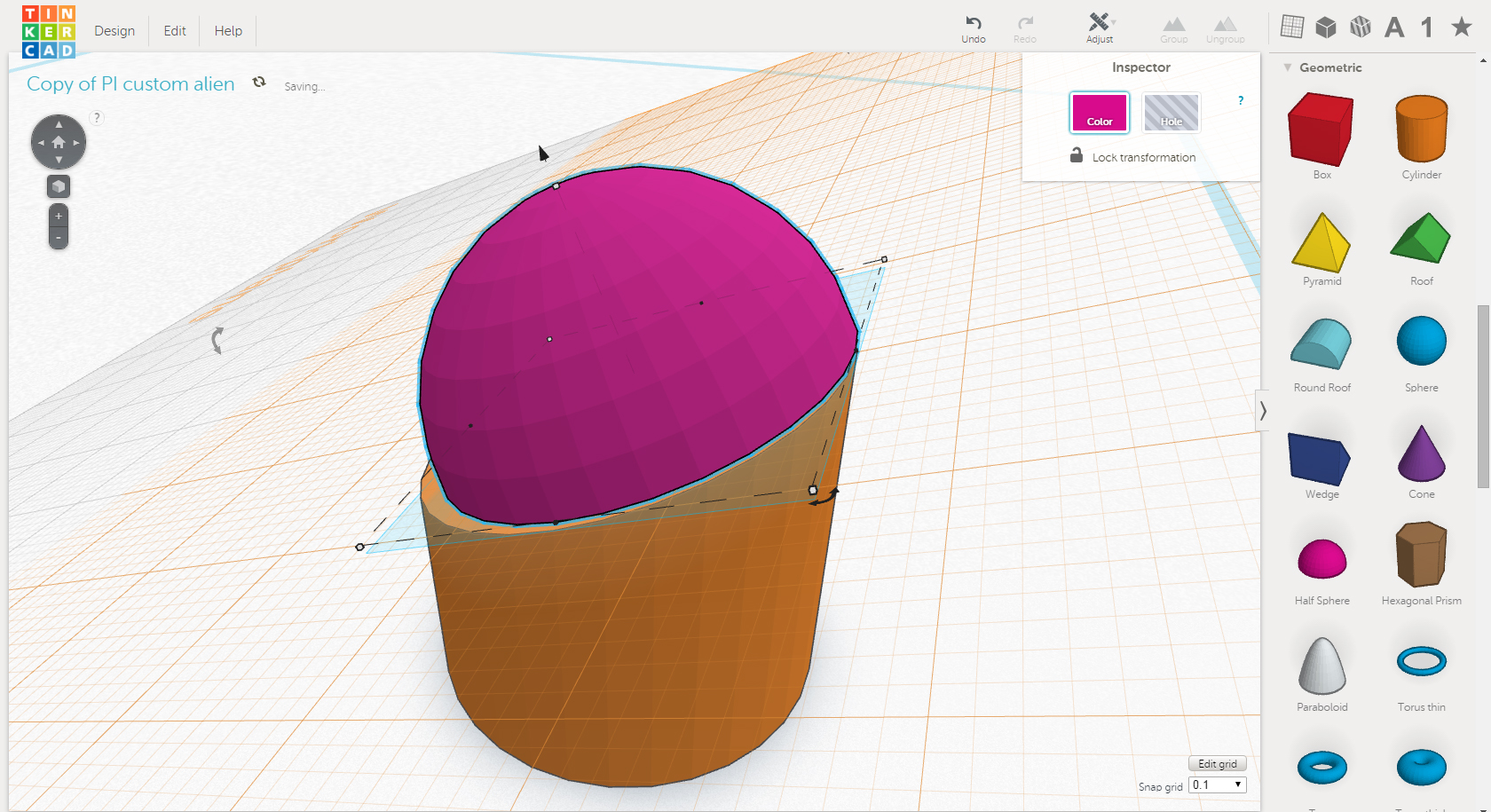Toggle Lock transformation
The image size is (1491, 812).
coord(1132,156)
